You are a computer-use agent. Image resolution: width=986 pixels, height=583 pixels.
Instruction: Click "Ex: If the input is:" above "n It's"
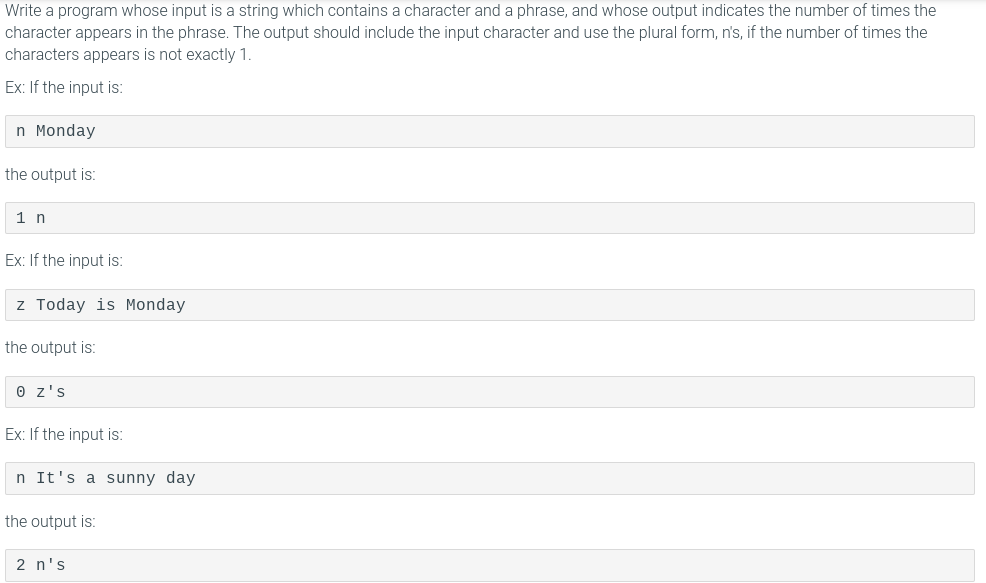(64, 435)
